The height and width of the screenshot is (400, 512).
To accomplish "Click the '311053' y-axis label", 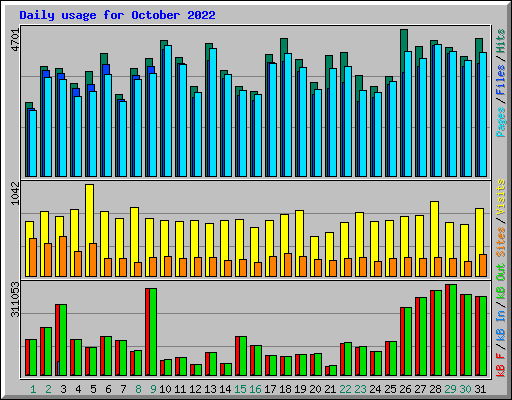I will click(x=16, y=299).
